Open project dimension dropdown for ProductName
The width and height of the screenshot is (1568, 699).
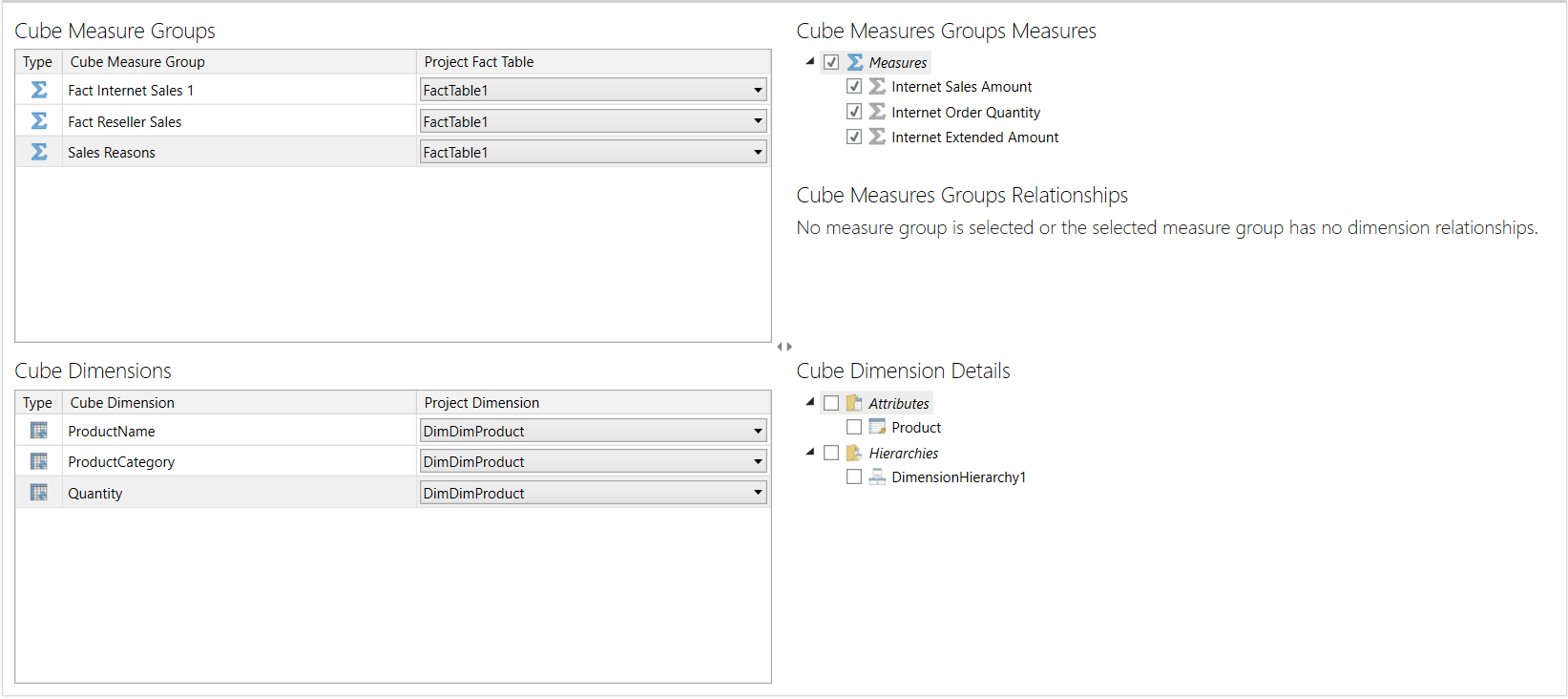click(x=758, y=431)
